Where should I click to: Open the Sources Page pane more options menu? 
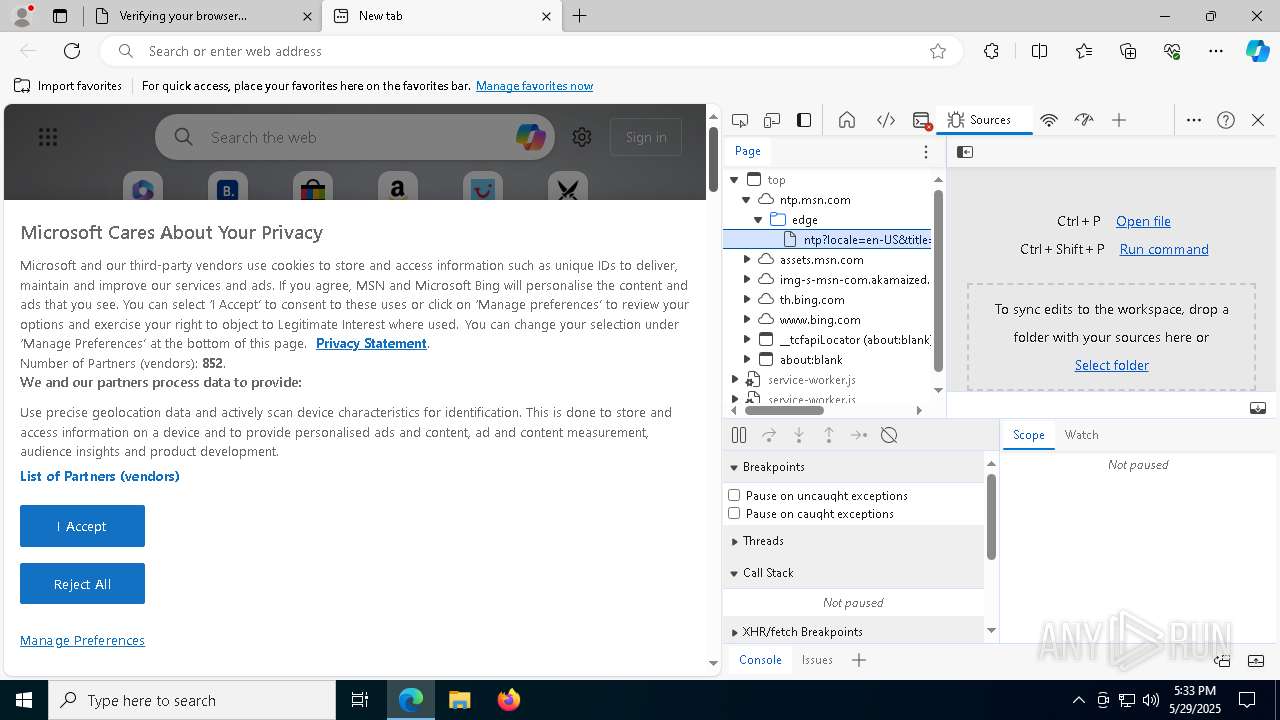click(926, 152)
